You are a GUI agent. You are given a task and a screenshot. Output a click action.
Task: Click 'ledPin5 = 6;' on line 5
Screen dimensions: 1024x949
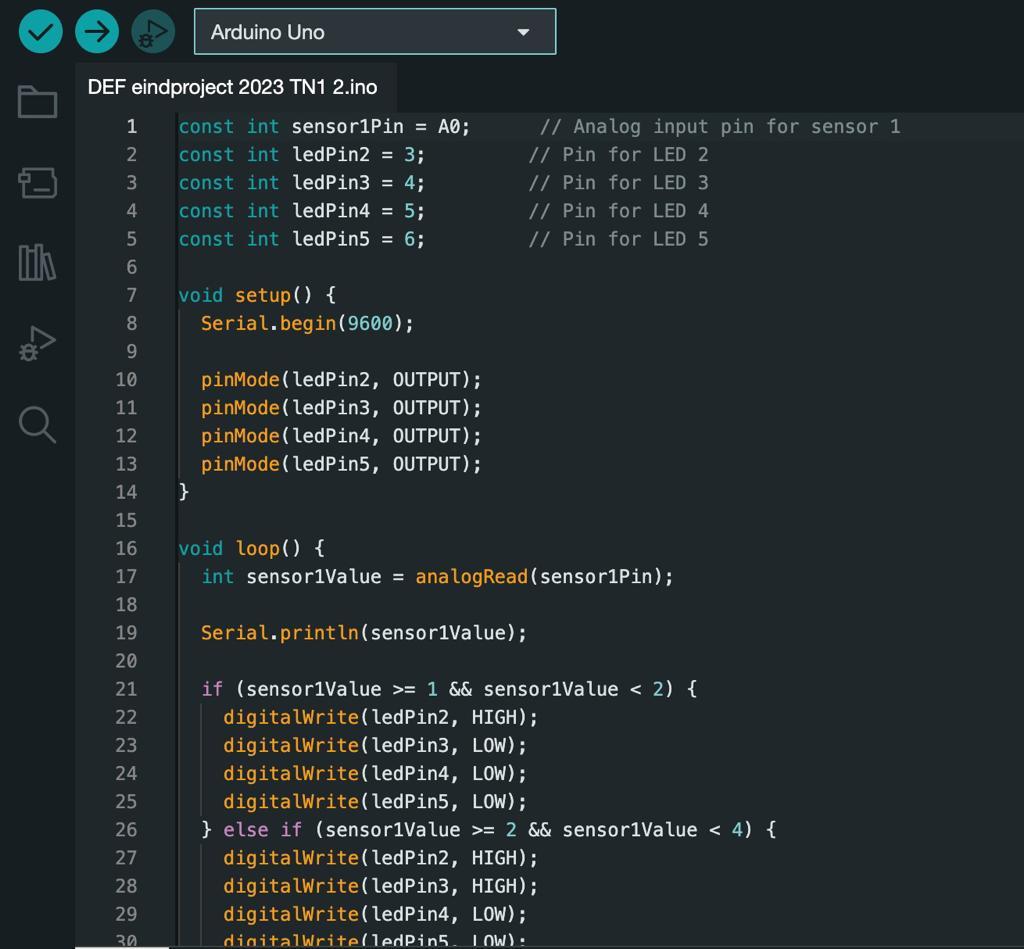(x=358, y=238)
